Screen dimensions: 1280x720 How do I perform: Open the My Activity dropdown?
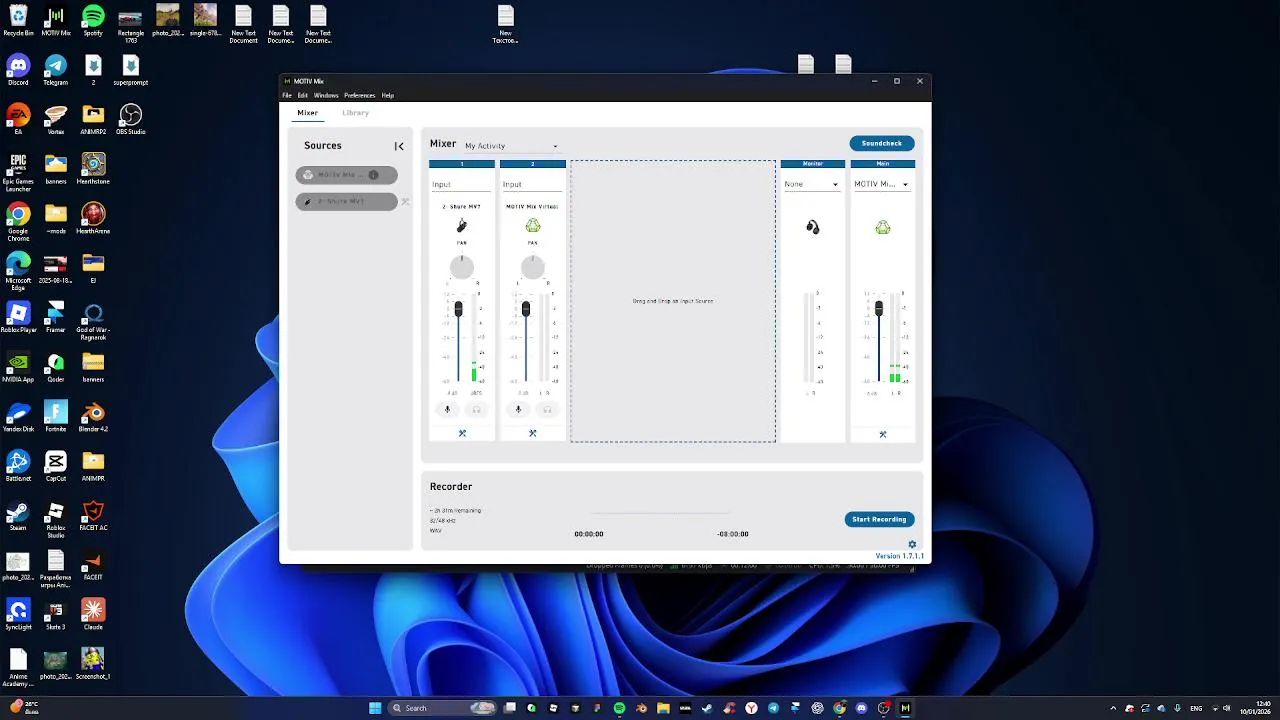click(511, 146)
